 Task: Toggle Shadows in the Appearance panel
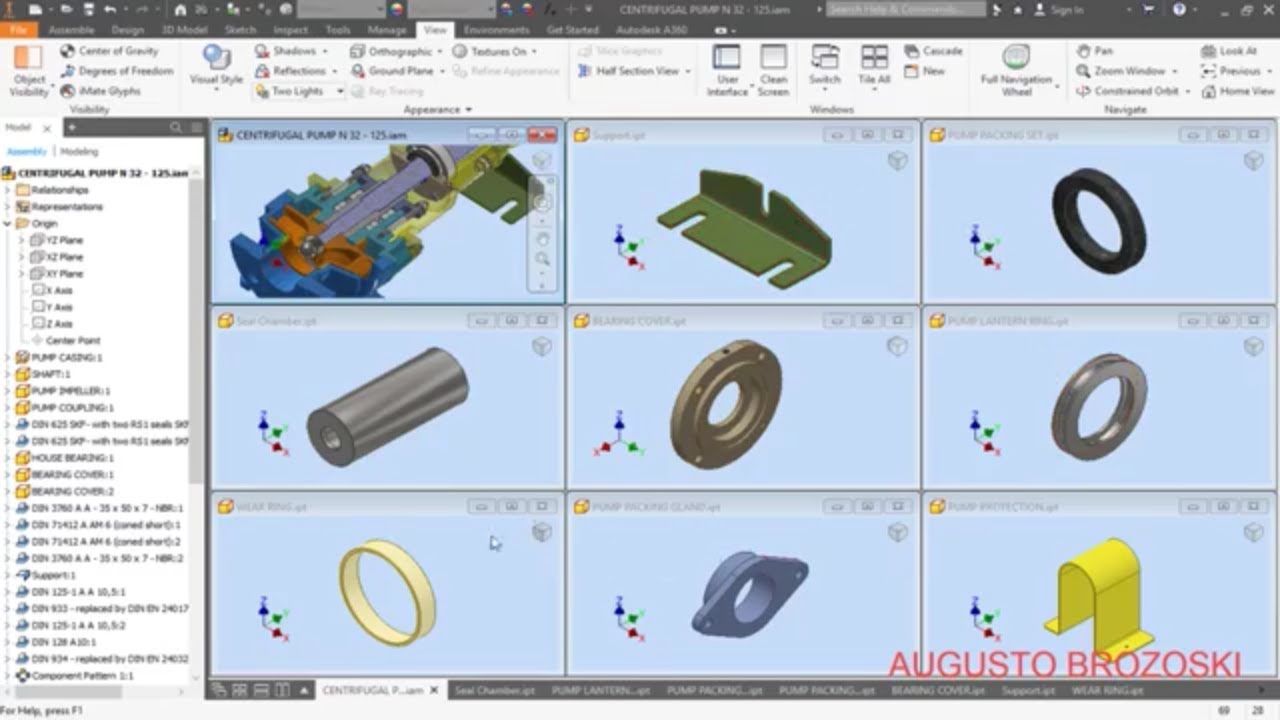click(291, 51)
